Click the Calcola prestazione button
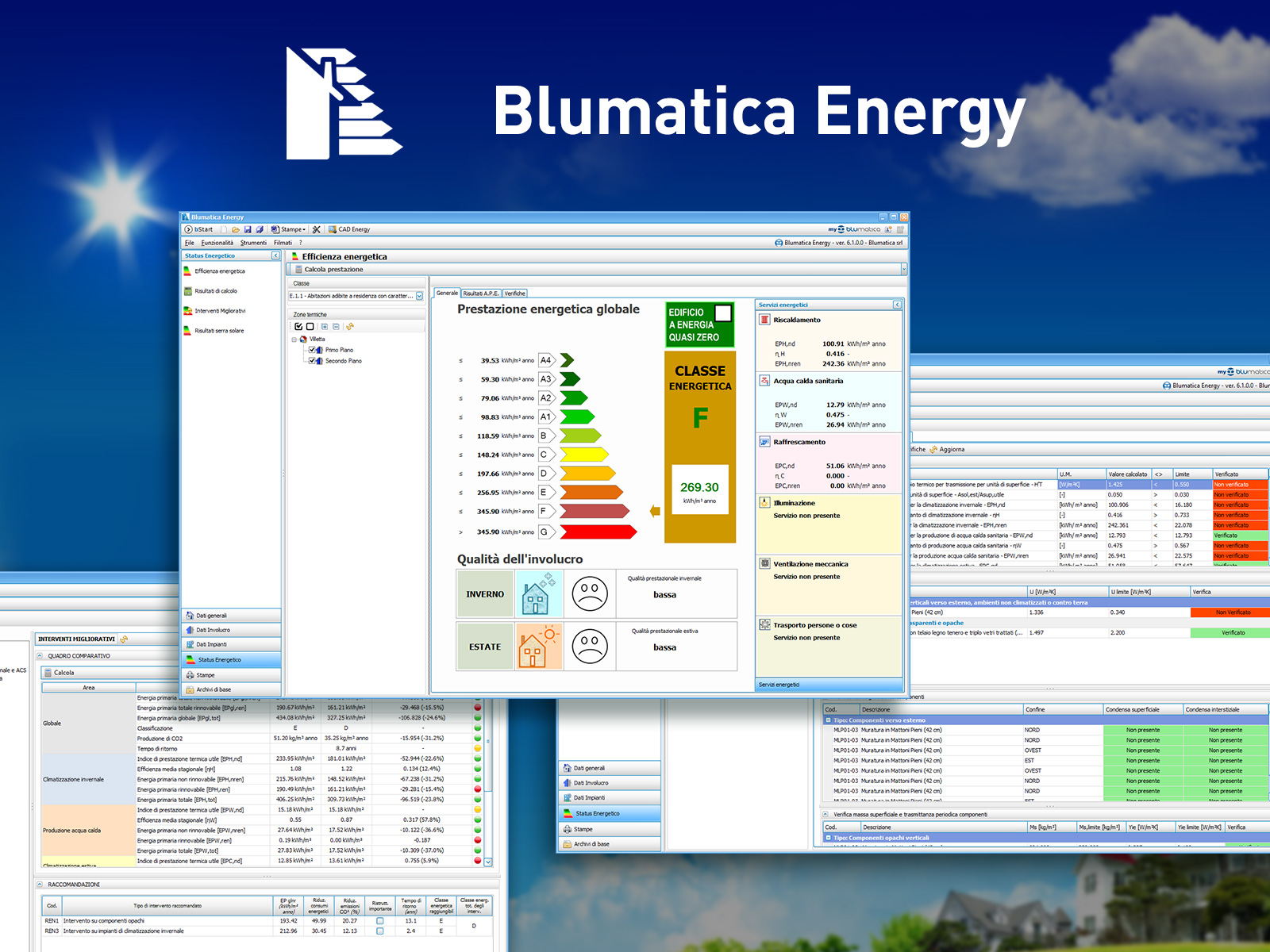The height and width of the screenshot is (952, 1270). (x=333, y=270)
